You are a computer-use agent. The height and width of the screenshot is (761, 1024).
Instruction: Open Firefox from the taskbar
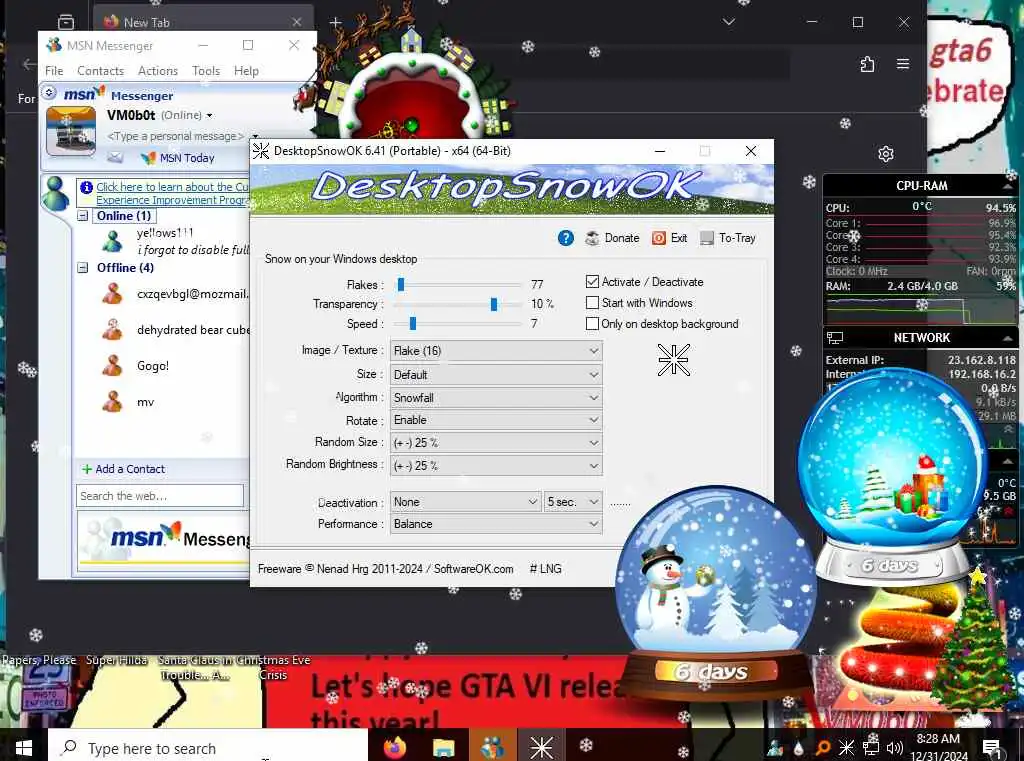[394, 747]
